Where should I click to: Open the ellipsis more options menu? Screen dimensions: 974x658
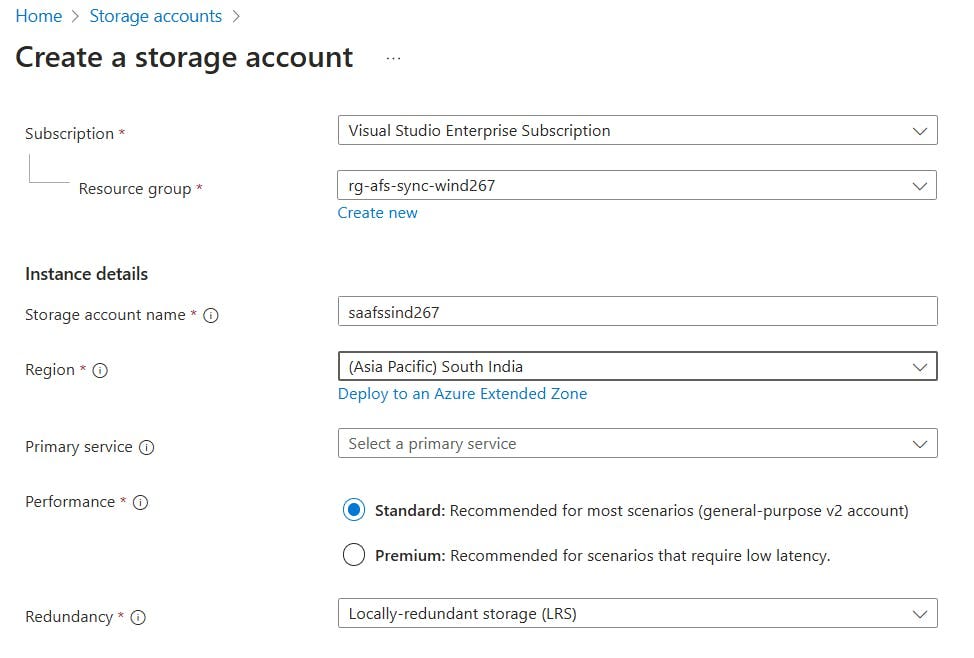click(x=393, y=58)
